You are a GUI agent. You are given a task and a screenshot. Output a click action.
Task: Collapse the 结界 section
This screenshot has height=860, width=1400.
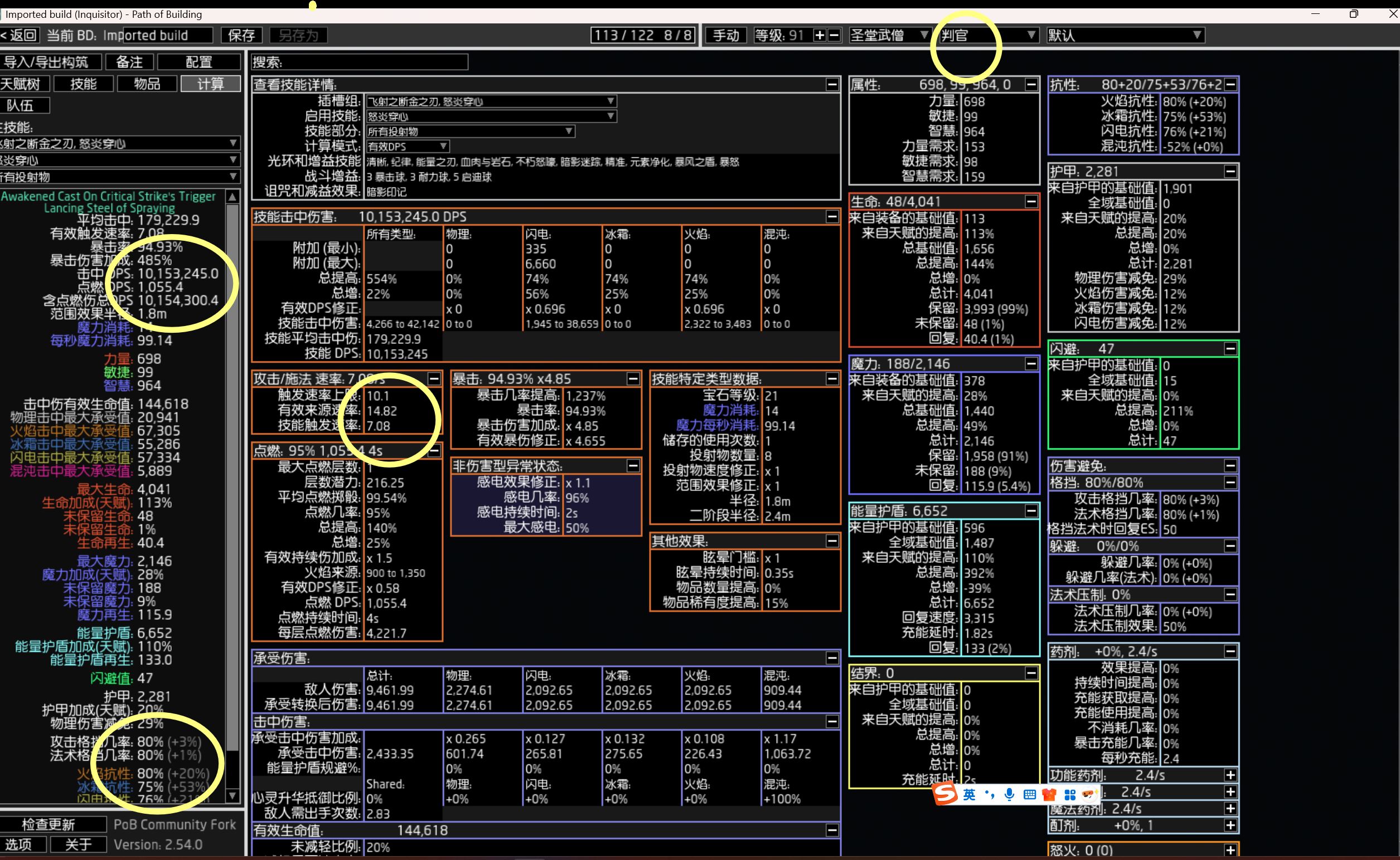(1031, 673)
